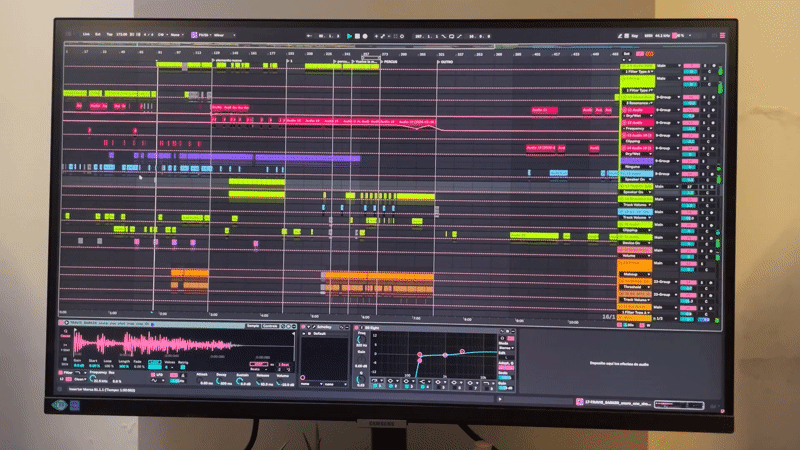Viewport: 800px width, 450px height.
Task: Click the 4 / 4 time signature field
Action: click(148, 35)
